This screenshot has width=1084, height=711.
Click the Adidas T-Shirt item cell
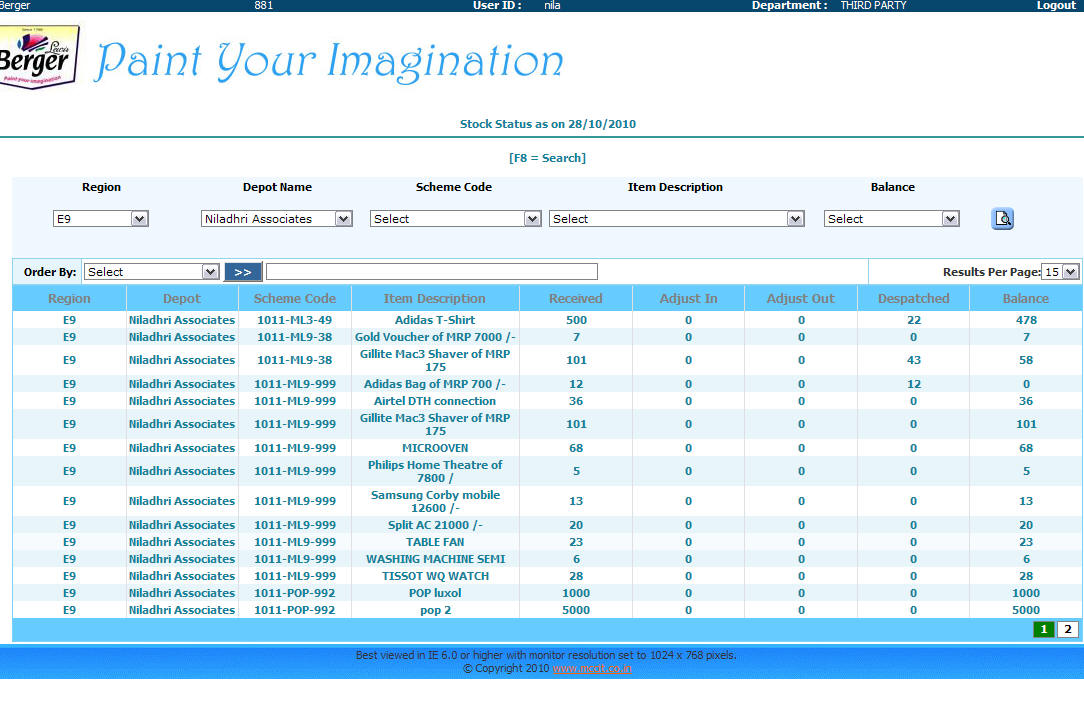[x=435, y=320]
